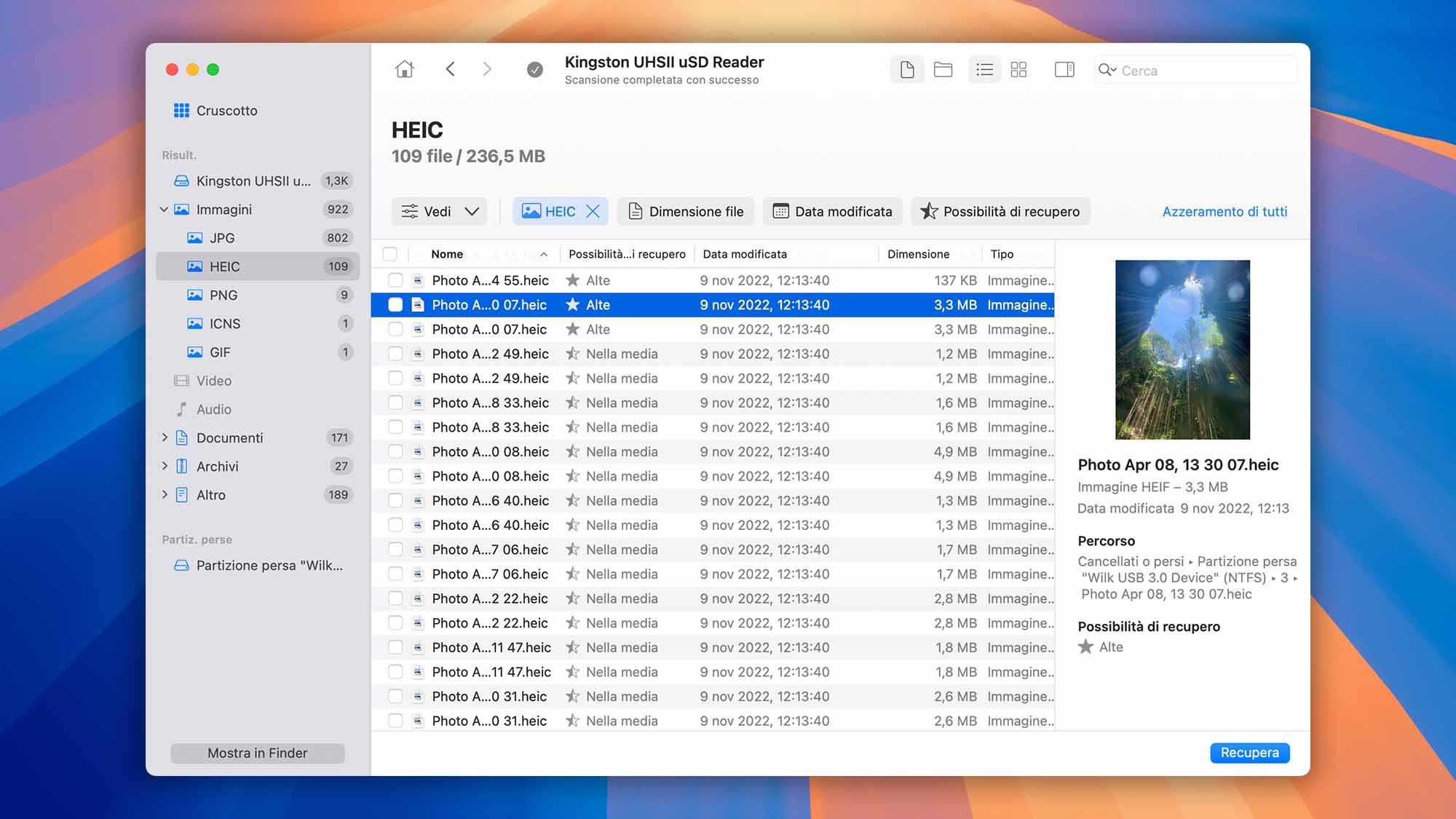Go to the home screen icon
The width and height of the screenshot is (1456, 819).
[405, 69]
